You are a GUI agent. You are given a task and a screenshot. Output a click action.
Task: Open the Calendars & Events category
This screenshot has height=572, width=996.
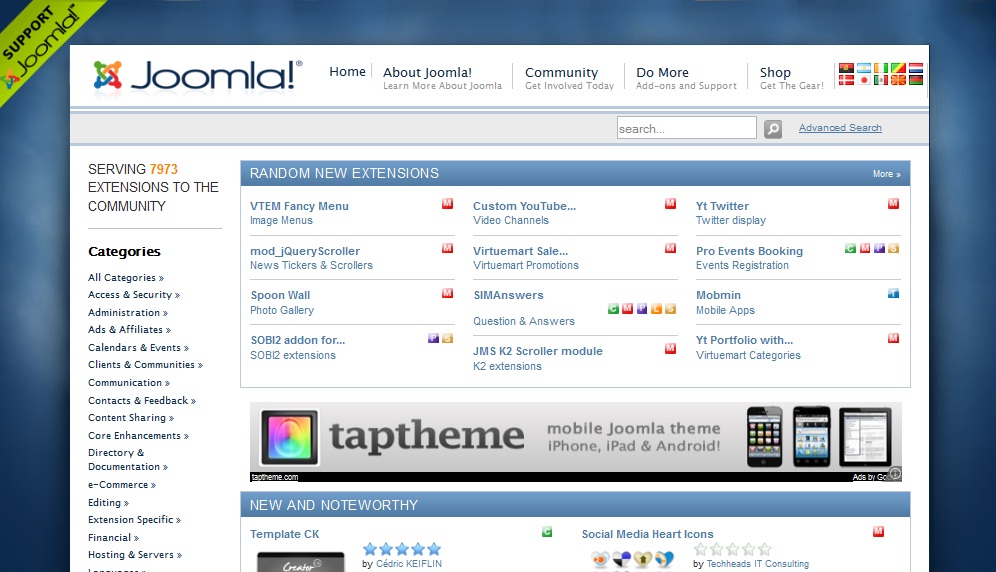click(138, 348)
